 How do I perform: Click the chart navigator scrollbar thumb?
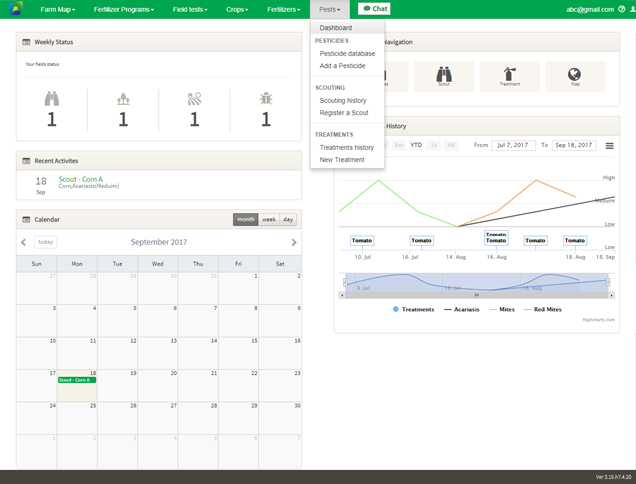477,295
